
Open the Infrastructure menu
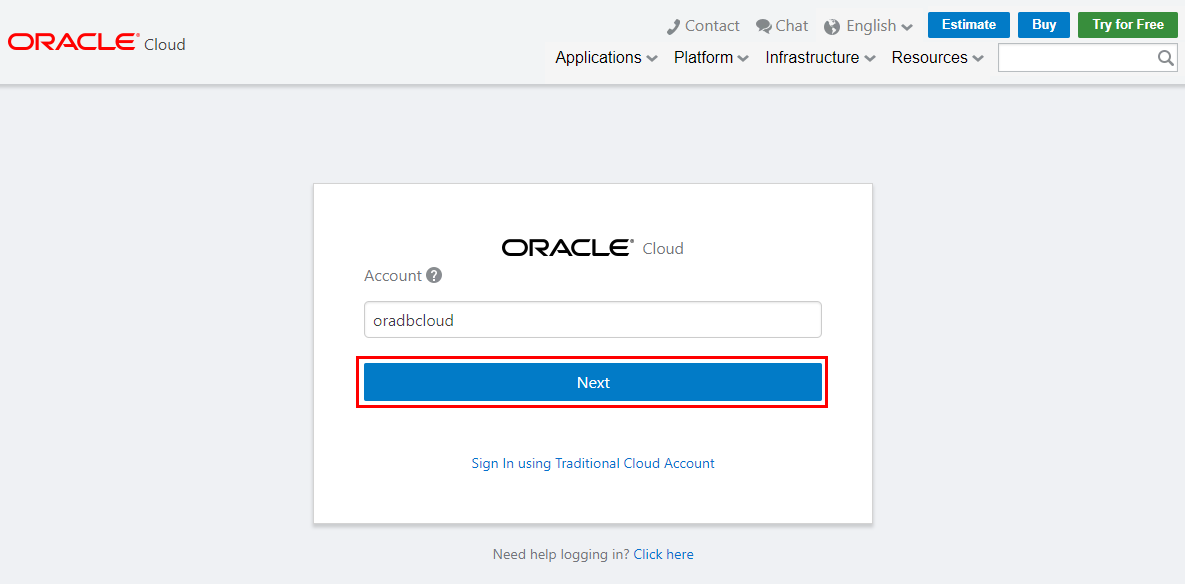tap(820, 57)
